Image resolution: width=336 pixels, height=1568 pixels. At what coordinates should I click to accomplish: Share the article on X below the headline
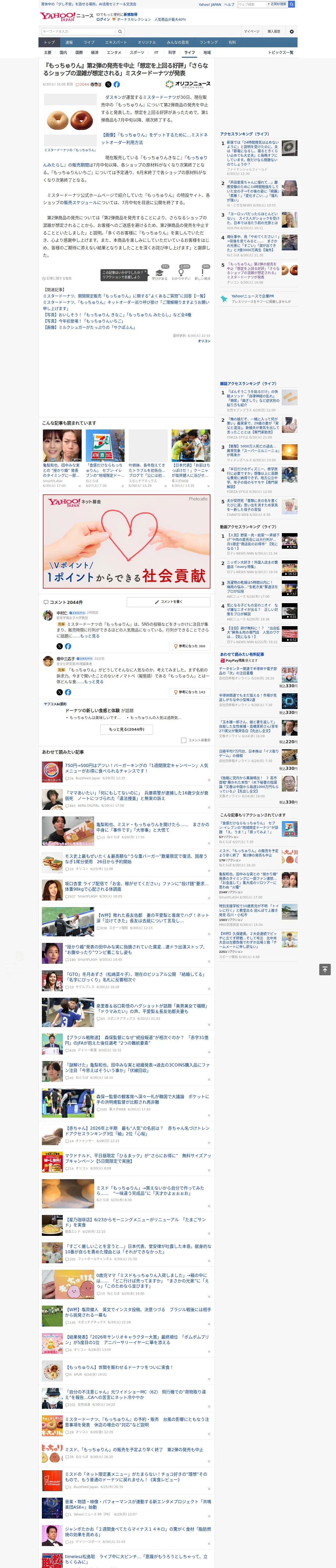point(109,85)
